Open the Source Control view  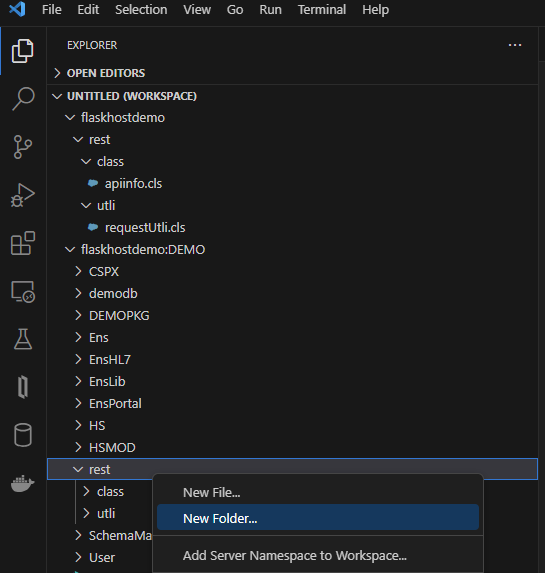point(23,147)
